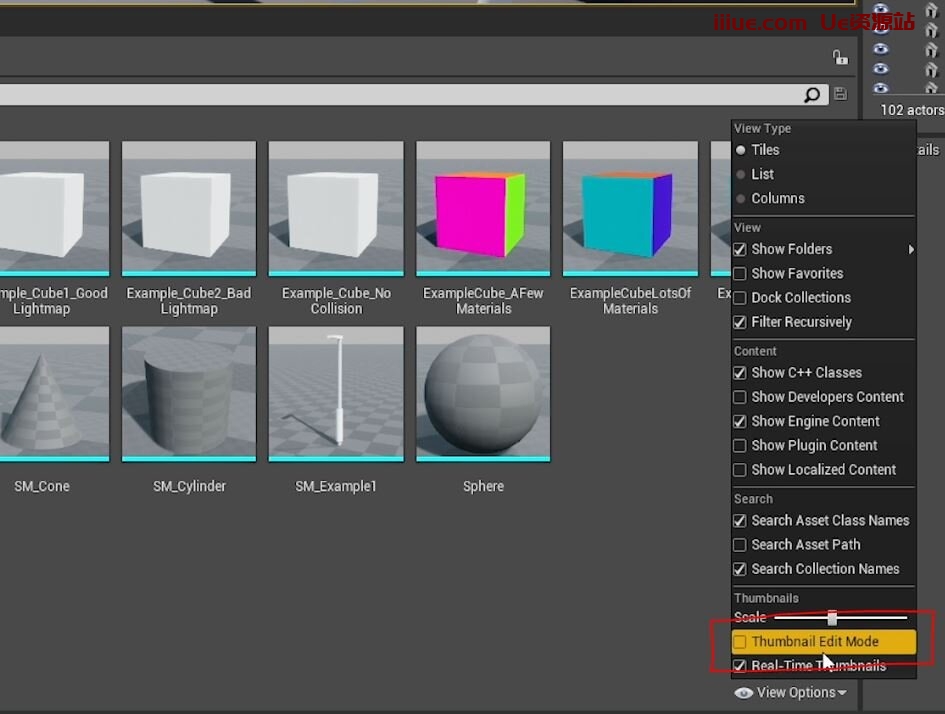This screenshot has height=714, width=945.
Task: Enable Show Plugin Content checkbox
Action: (x=740, y=446)
